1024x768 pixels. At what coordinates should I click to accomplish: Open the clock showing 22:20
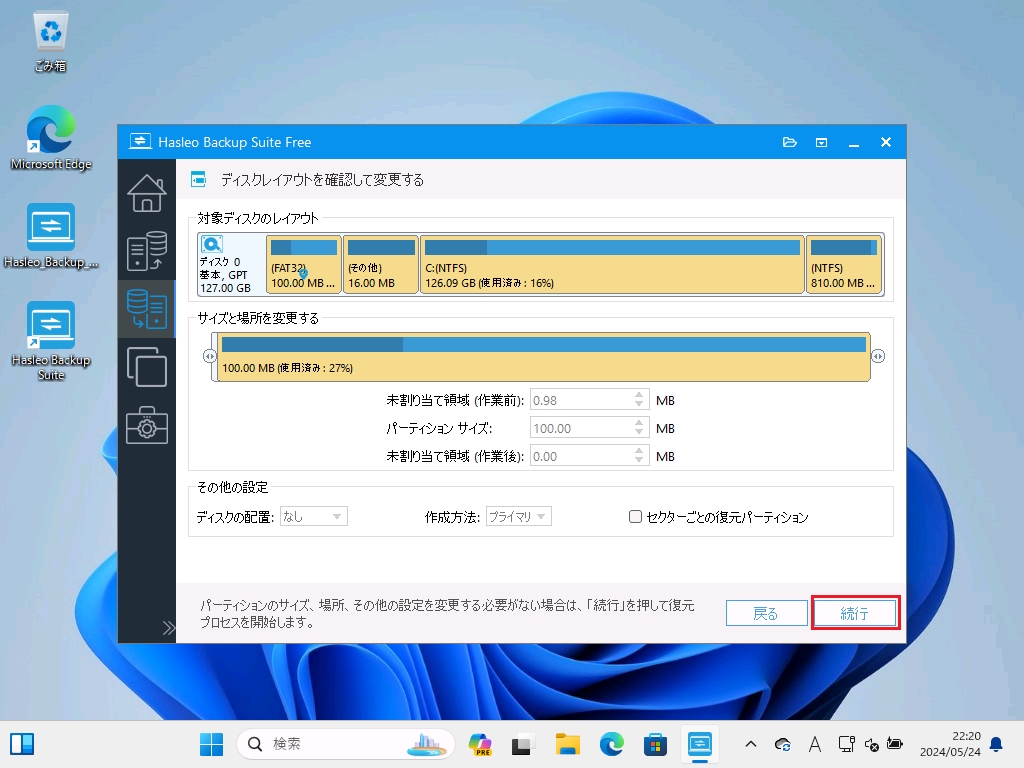pyautogui.click(x=950, y=744)
